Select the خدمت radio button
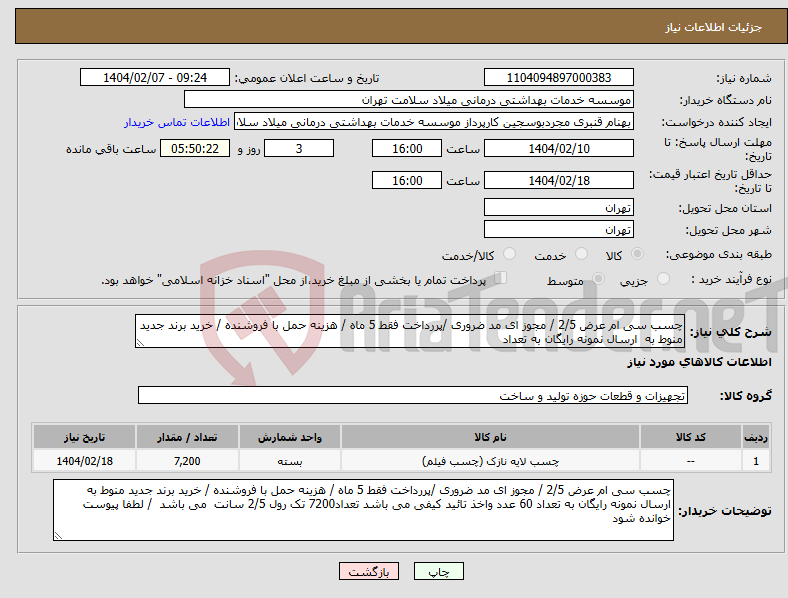788x598 pixels. click(581, 254)
